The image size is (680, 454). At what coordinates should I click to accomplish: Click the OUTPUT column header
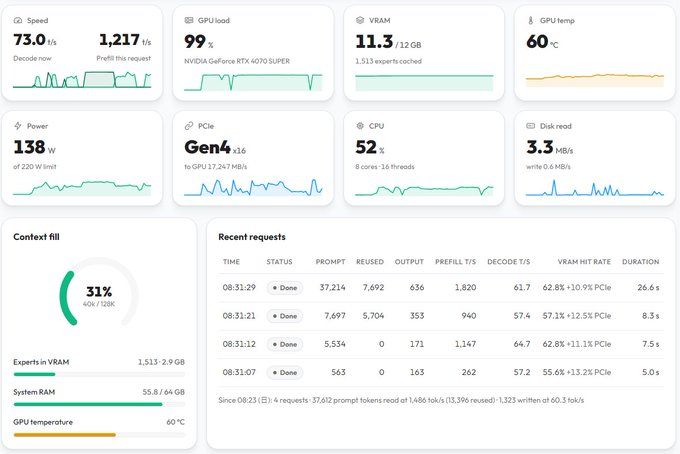click(409, 261)
